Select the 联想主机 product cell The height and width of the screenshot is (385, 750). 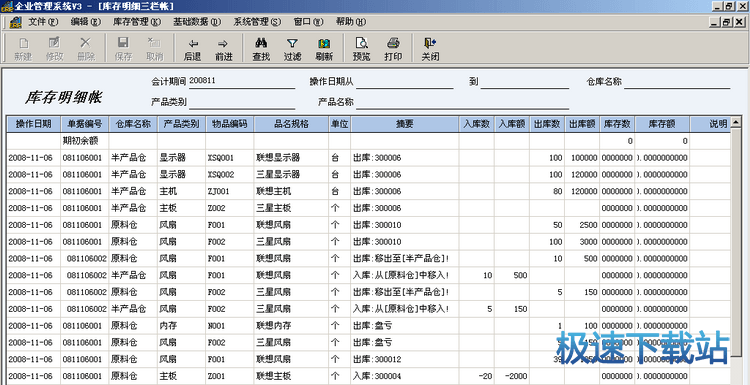pos(291,191)
